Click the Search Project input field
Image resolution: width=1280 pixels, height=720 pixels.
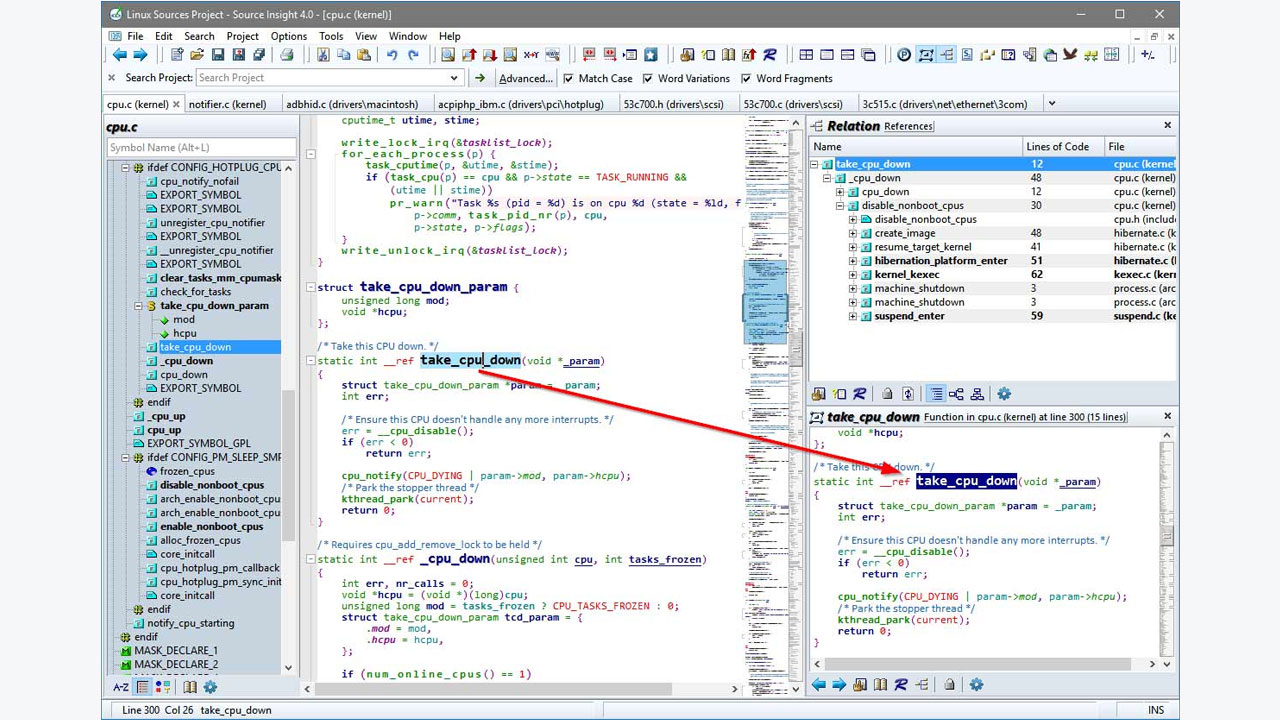[320, 78]
